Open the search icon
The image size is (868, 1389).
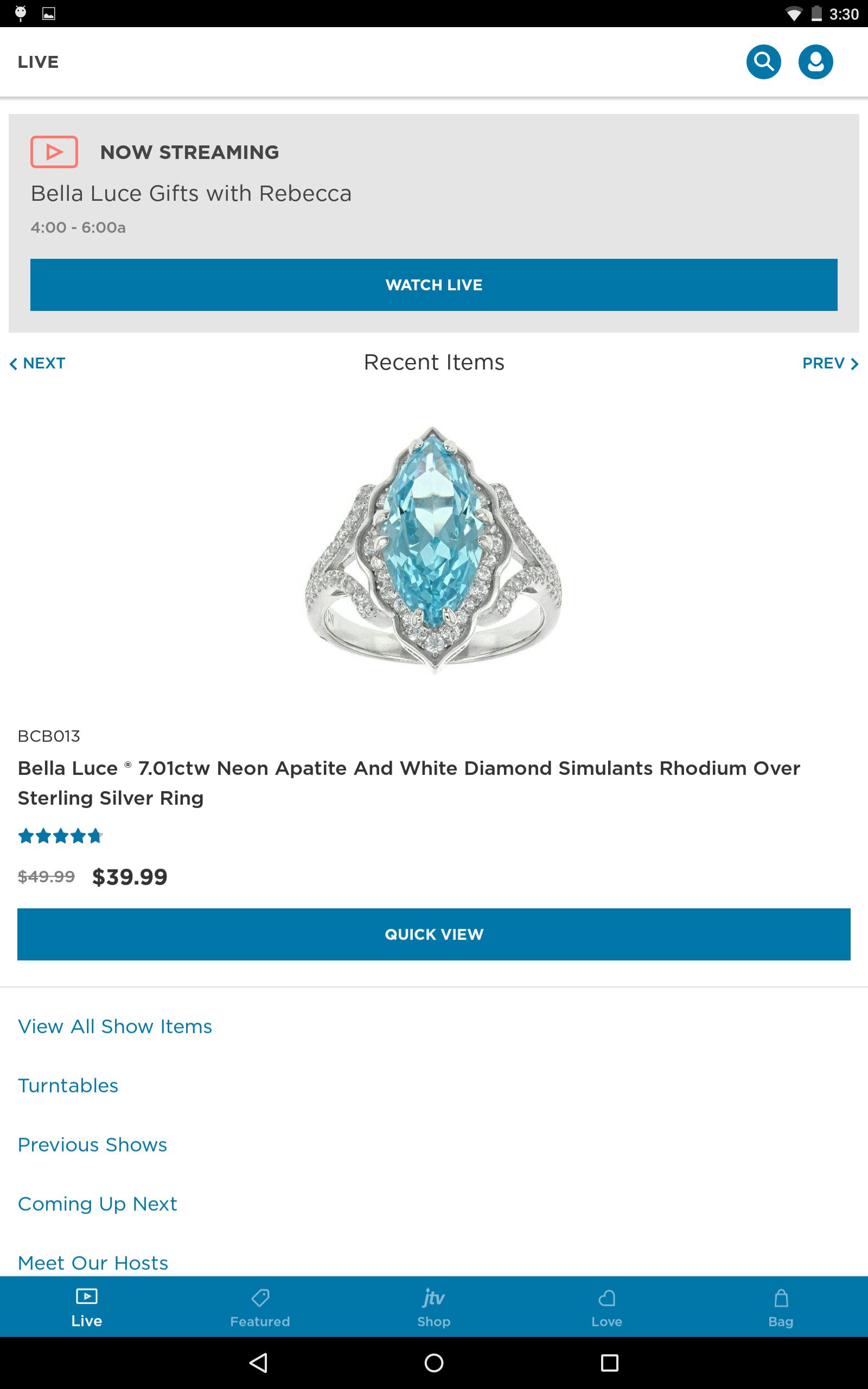click(763, 61)
